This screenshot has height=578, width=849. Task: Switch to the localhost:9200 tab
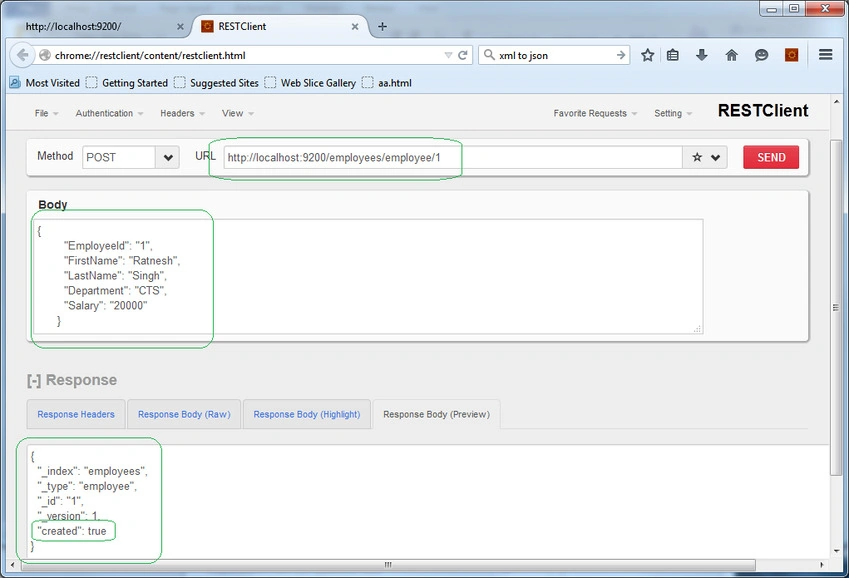[x=97, y=26]
